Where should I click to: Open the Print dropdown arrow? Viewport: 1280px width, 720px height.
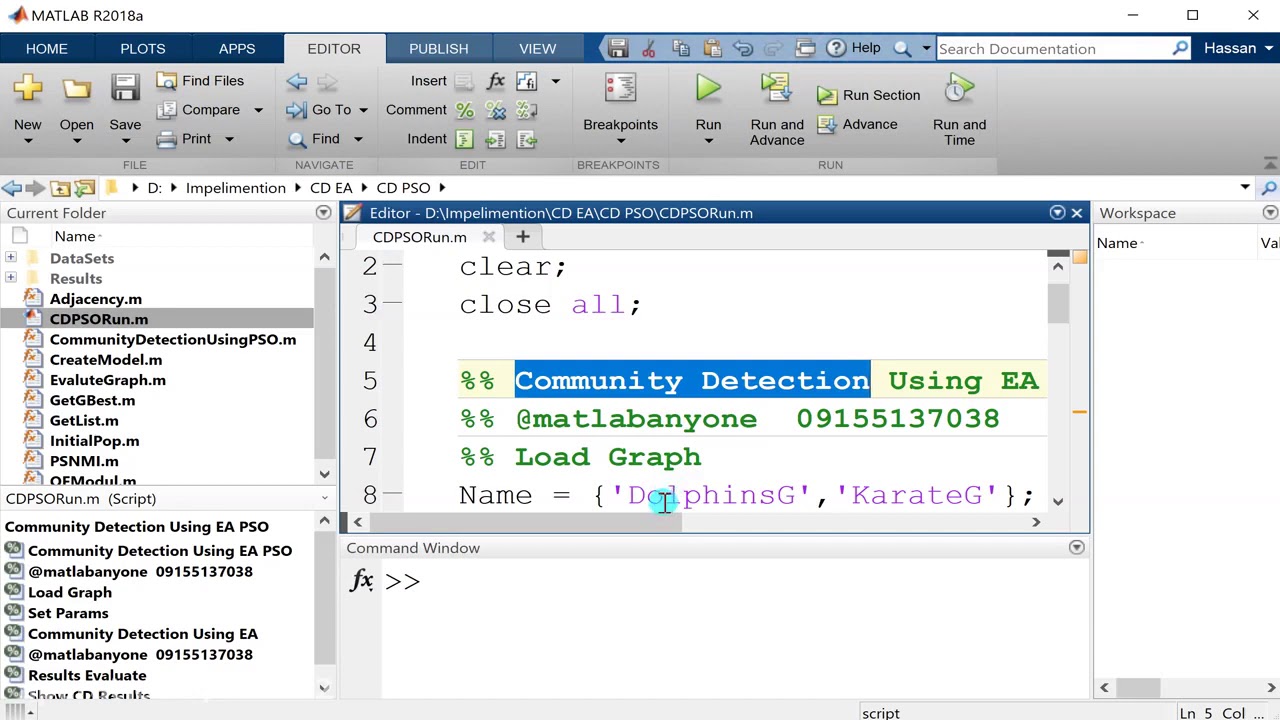[x=229, y=139]
